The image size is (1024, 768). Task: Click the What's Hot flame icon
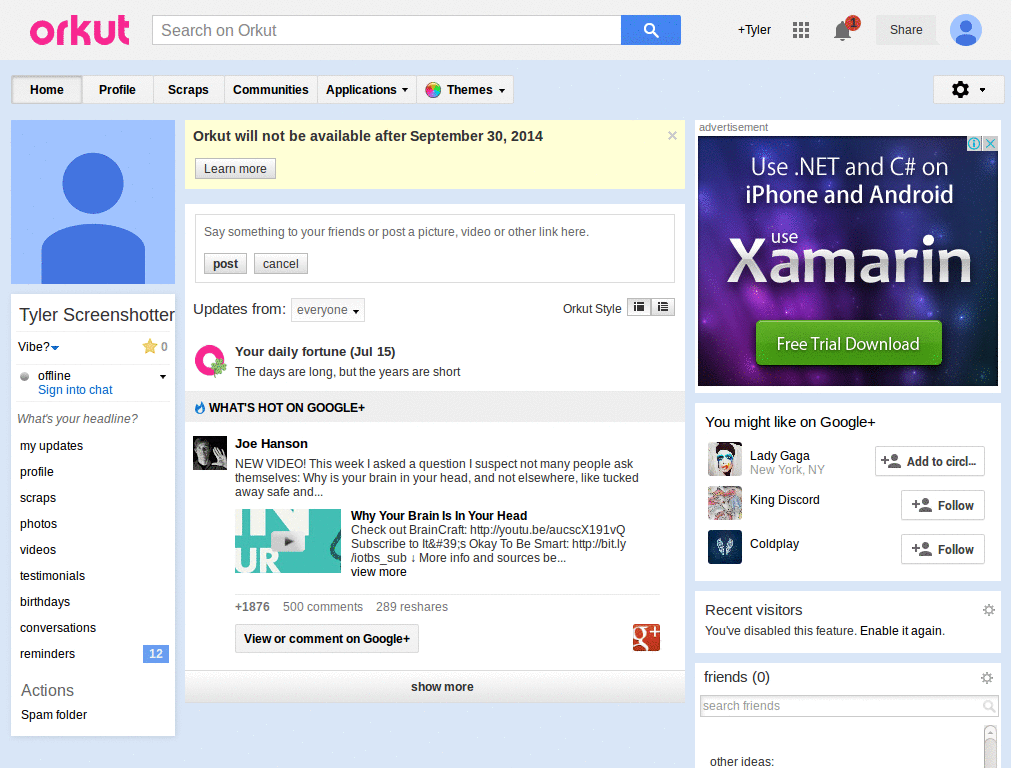click(200, 408)
